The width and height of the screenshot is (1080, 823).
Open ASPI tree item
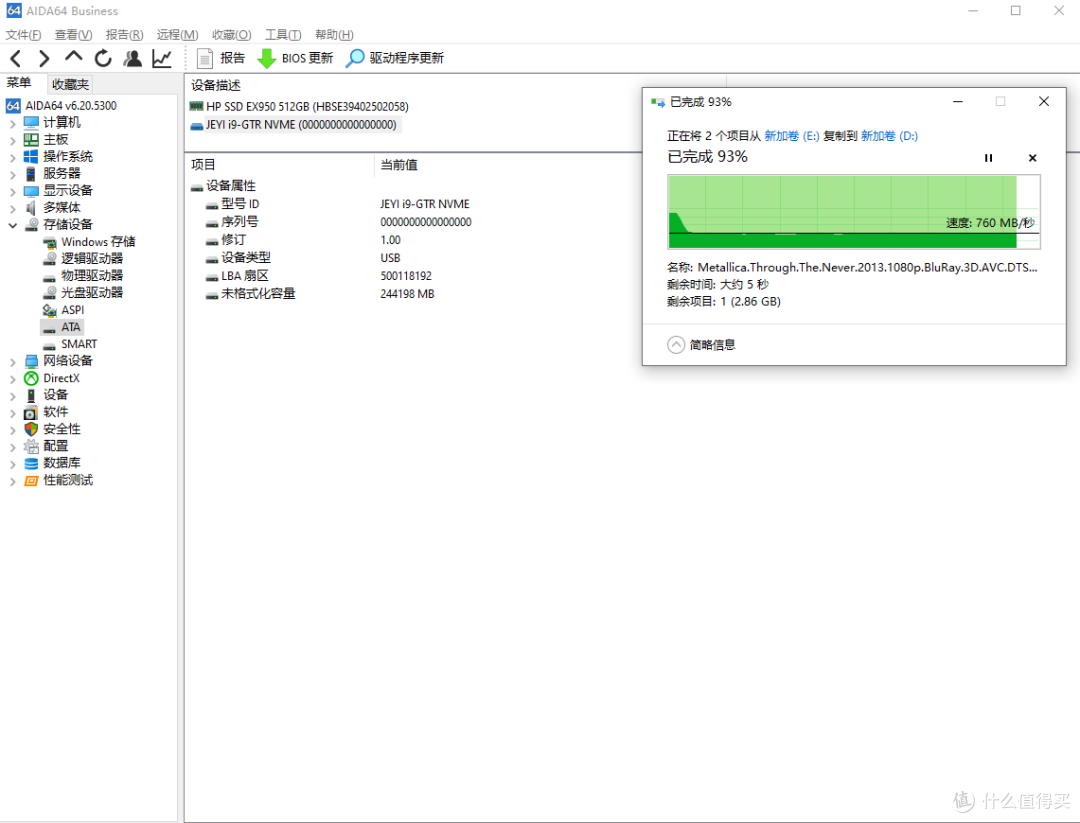[x=63, y=310]
